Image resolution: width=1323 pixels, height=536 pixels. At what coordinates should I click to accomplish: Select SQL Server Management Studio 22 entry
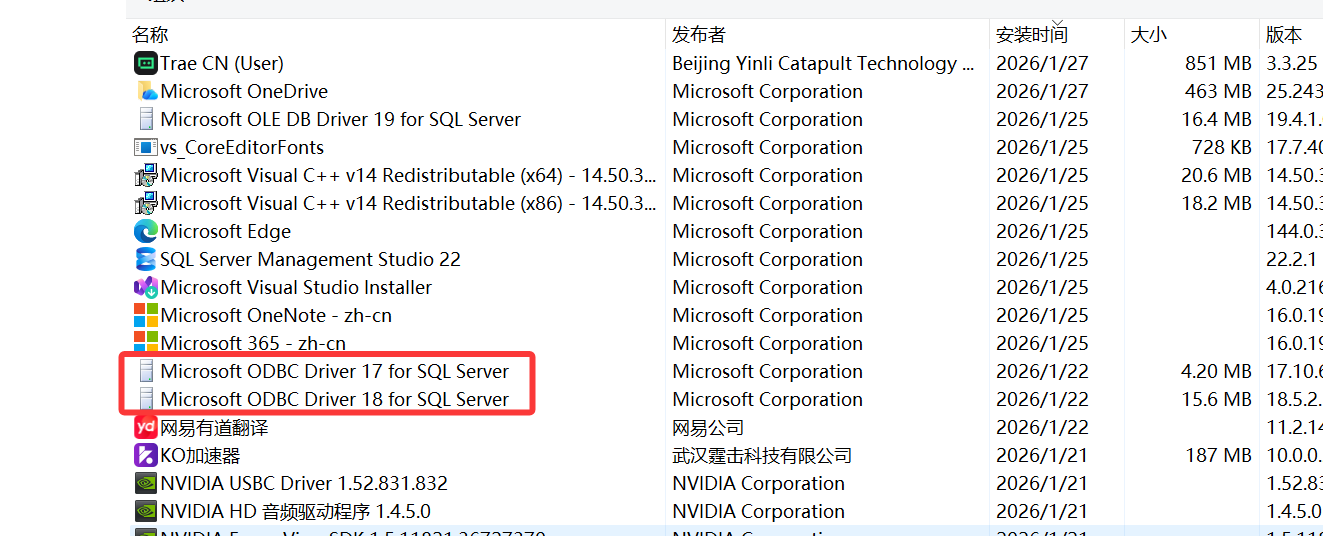coord(311,259)
